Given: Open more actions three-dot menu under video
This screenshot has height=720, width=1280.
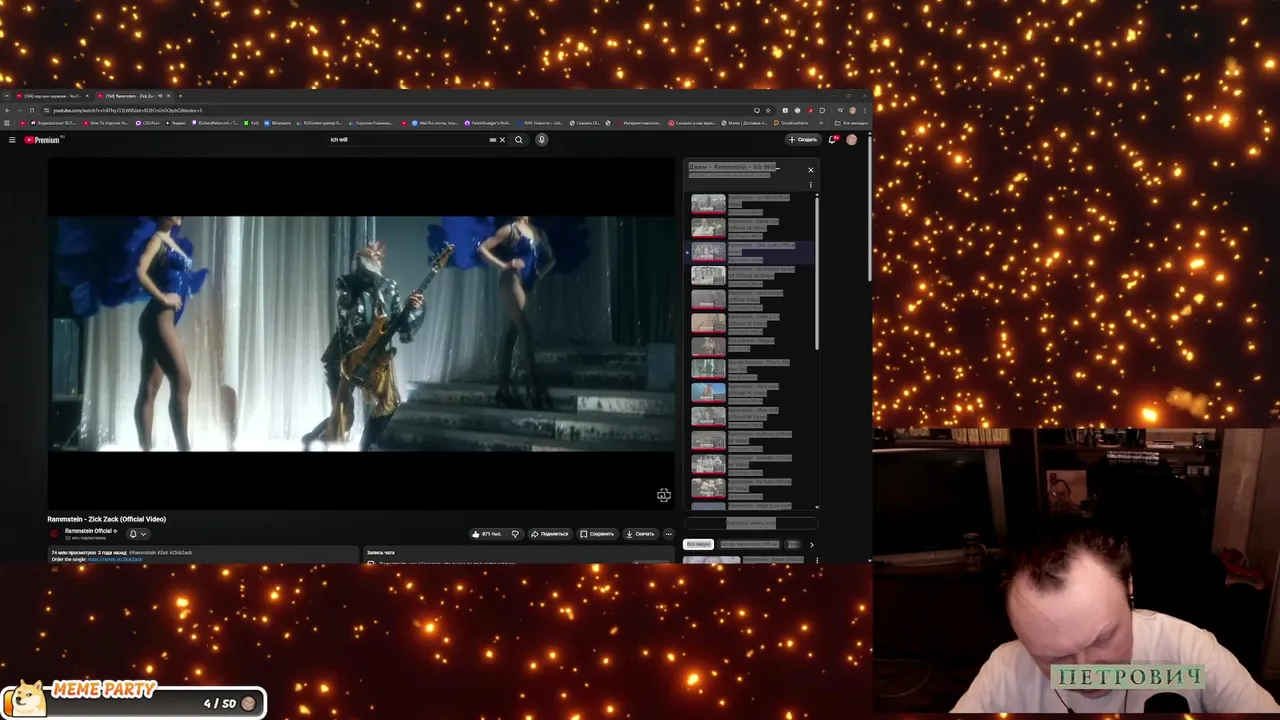Looking at the screenshot, I should click(x=668, y=534).
